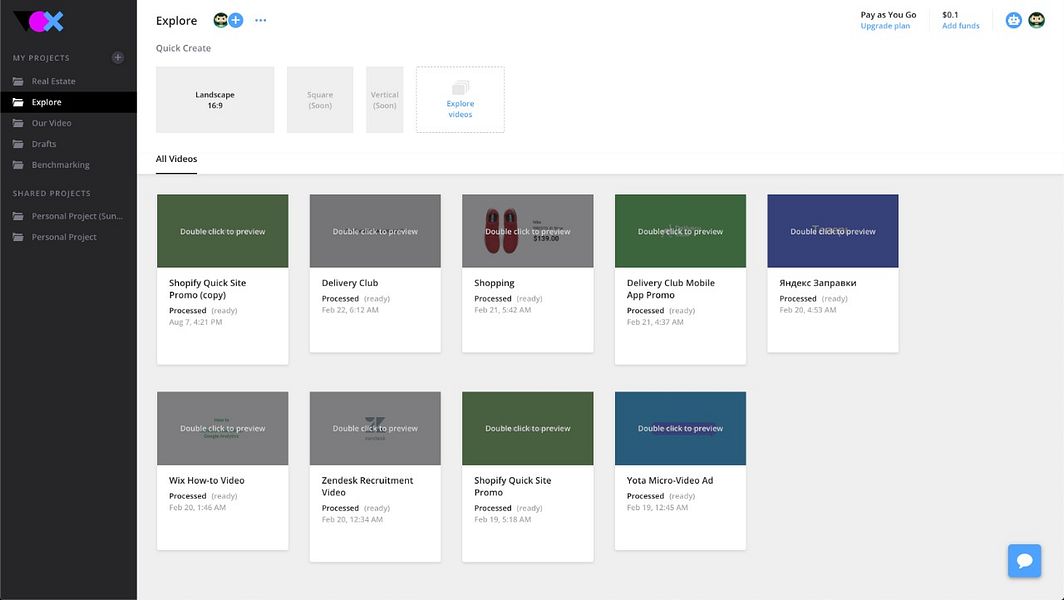The width and height of the screenshot is (1064, 600).
Task: Select the Яндекс Заправки video thumbnail
Action: (x=833, y=231)
